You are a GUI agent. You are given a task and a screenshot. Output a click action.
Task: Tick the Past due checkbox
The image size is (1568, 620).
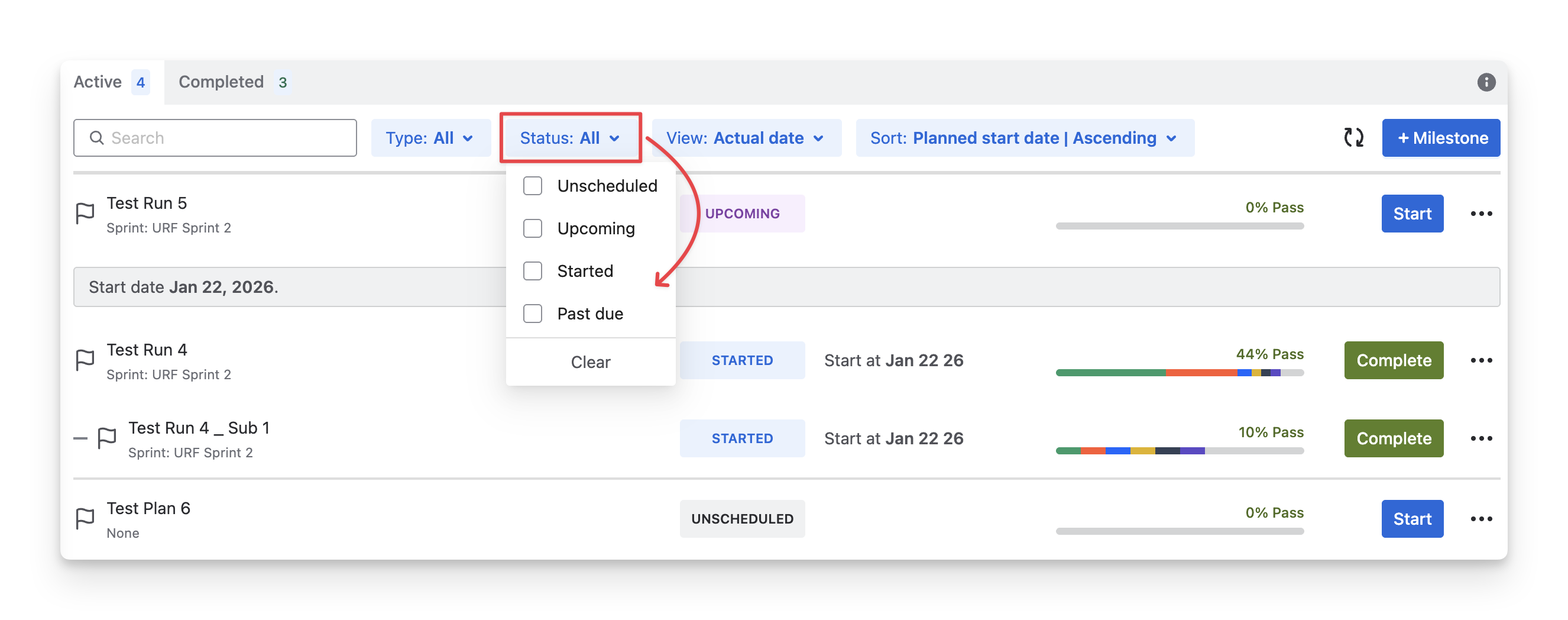point(533,314)
